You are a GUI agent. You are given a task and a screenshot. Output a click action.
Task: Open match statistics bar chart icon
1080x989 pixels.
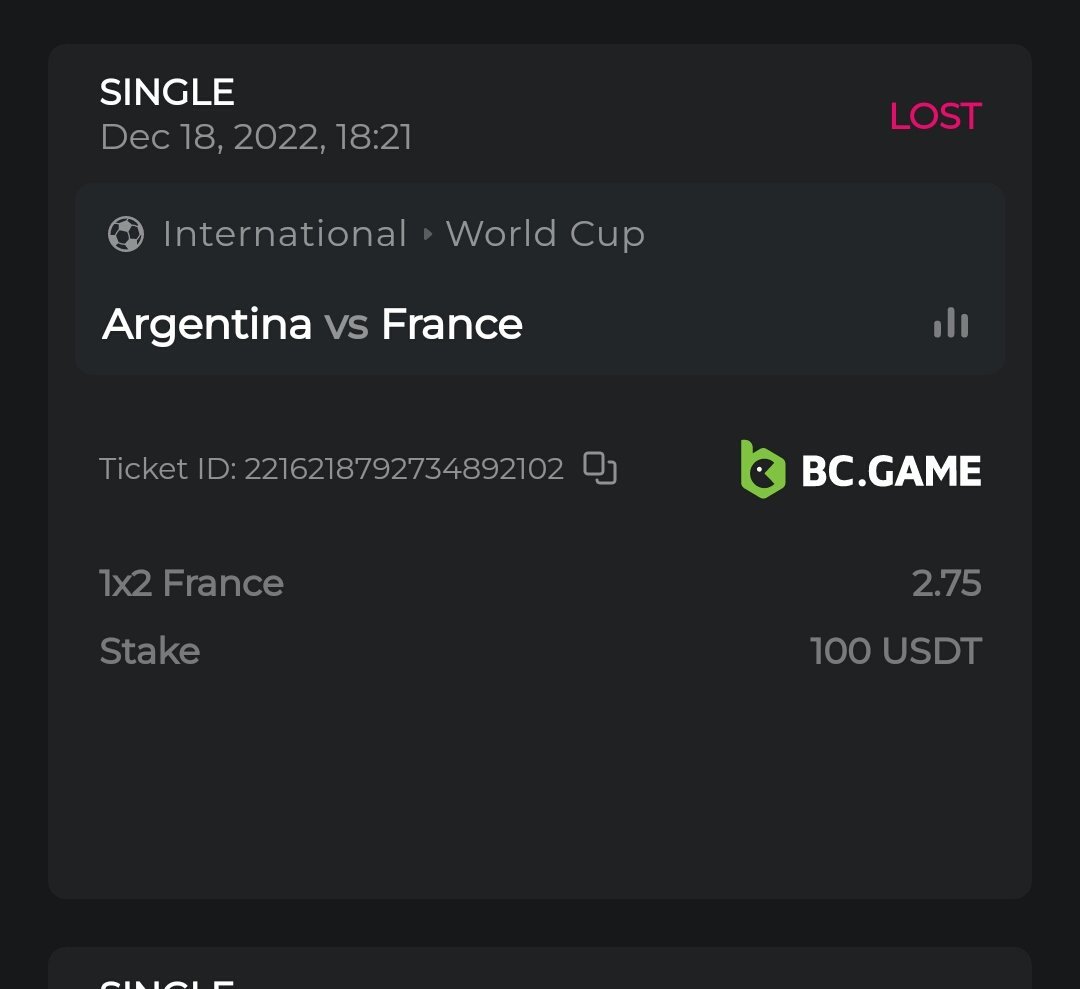pyautogui.click(x=950, y=323)
